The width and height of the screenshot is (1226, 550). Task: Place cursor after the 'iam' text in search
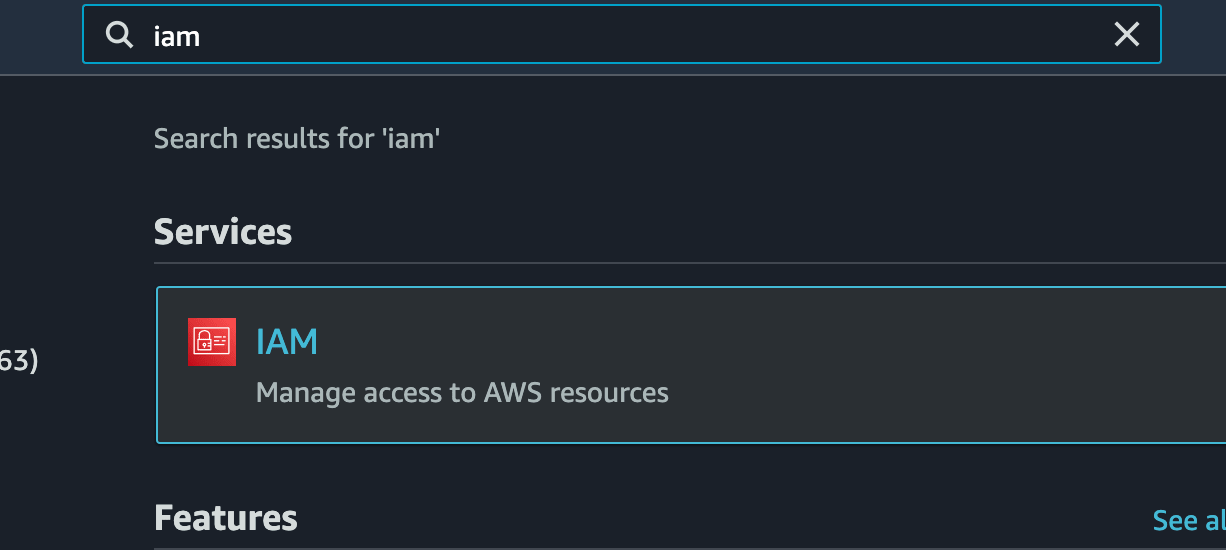(203, 36)
